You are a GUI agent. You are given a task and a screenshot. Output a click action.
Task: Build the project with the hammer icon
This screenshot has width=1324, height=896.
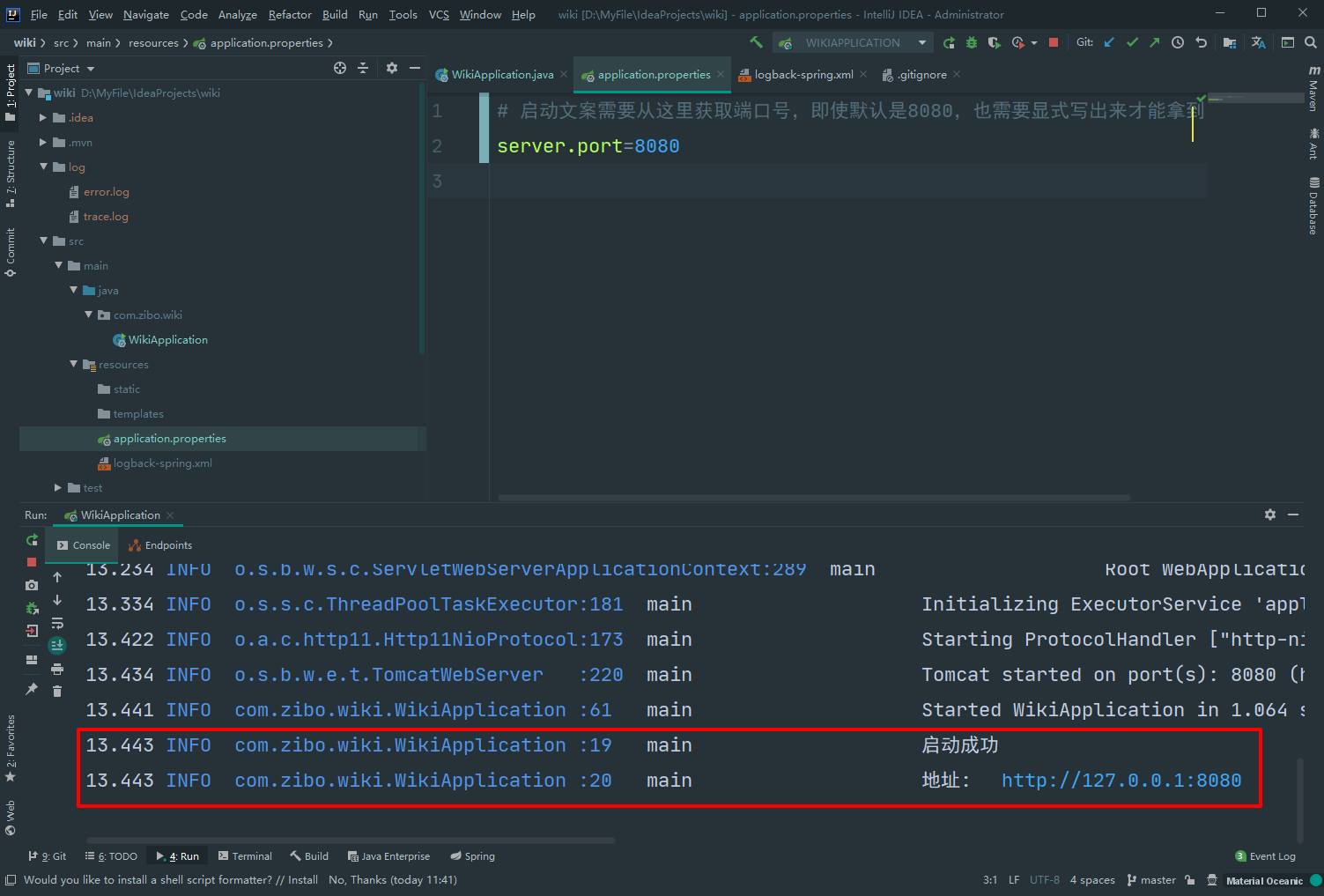coord(756,42)
